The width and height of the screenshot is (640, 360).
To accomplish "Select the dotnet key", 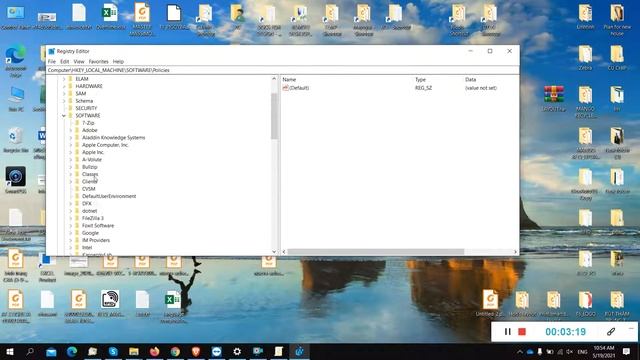I will 89,211.
